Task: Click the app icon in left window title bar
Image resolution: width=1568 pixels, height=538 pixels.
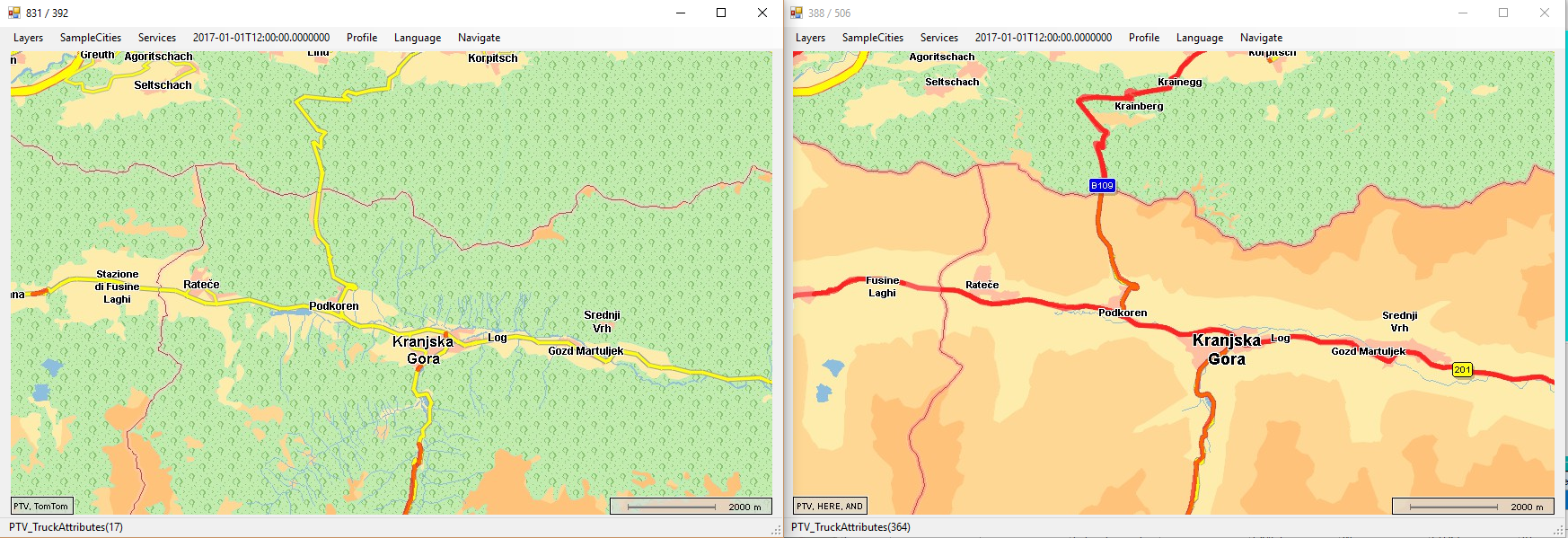Action: [x=14, y=13]
